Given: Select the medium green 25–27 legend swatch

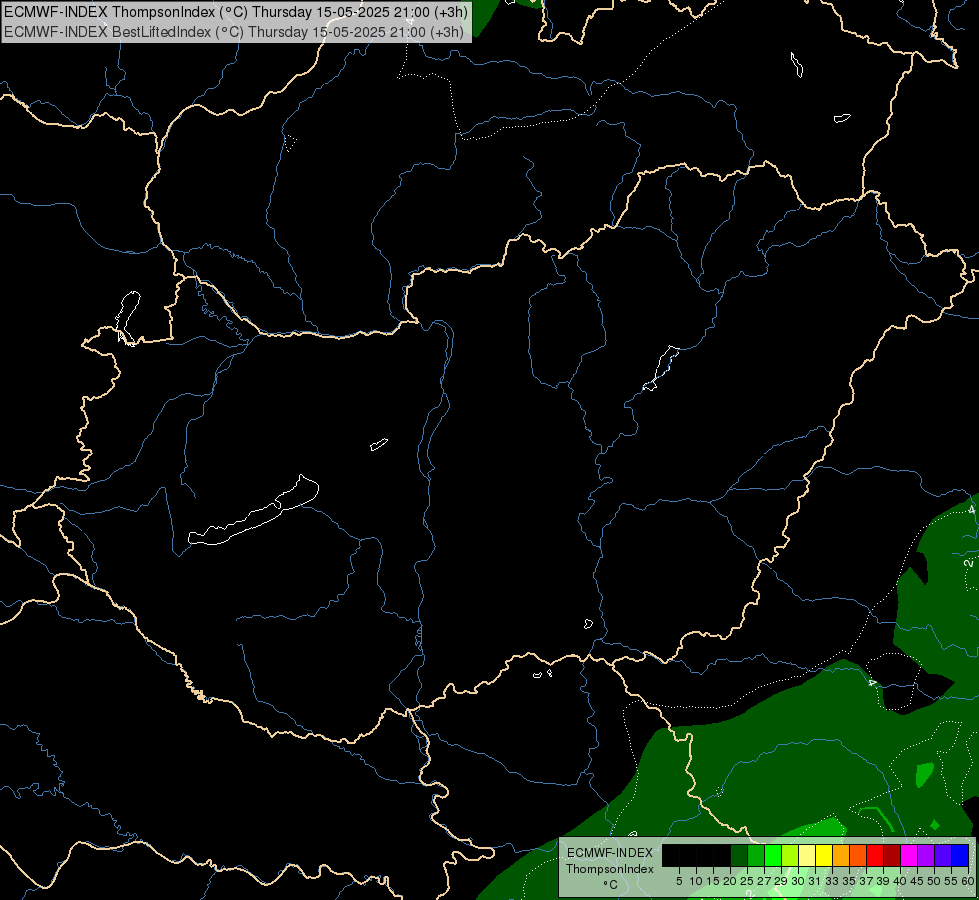Looking at the screenshot, I should tap(756, 855).
